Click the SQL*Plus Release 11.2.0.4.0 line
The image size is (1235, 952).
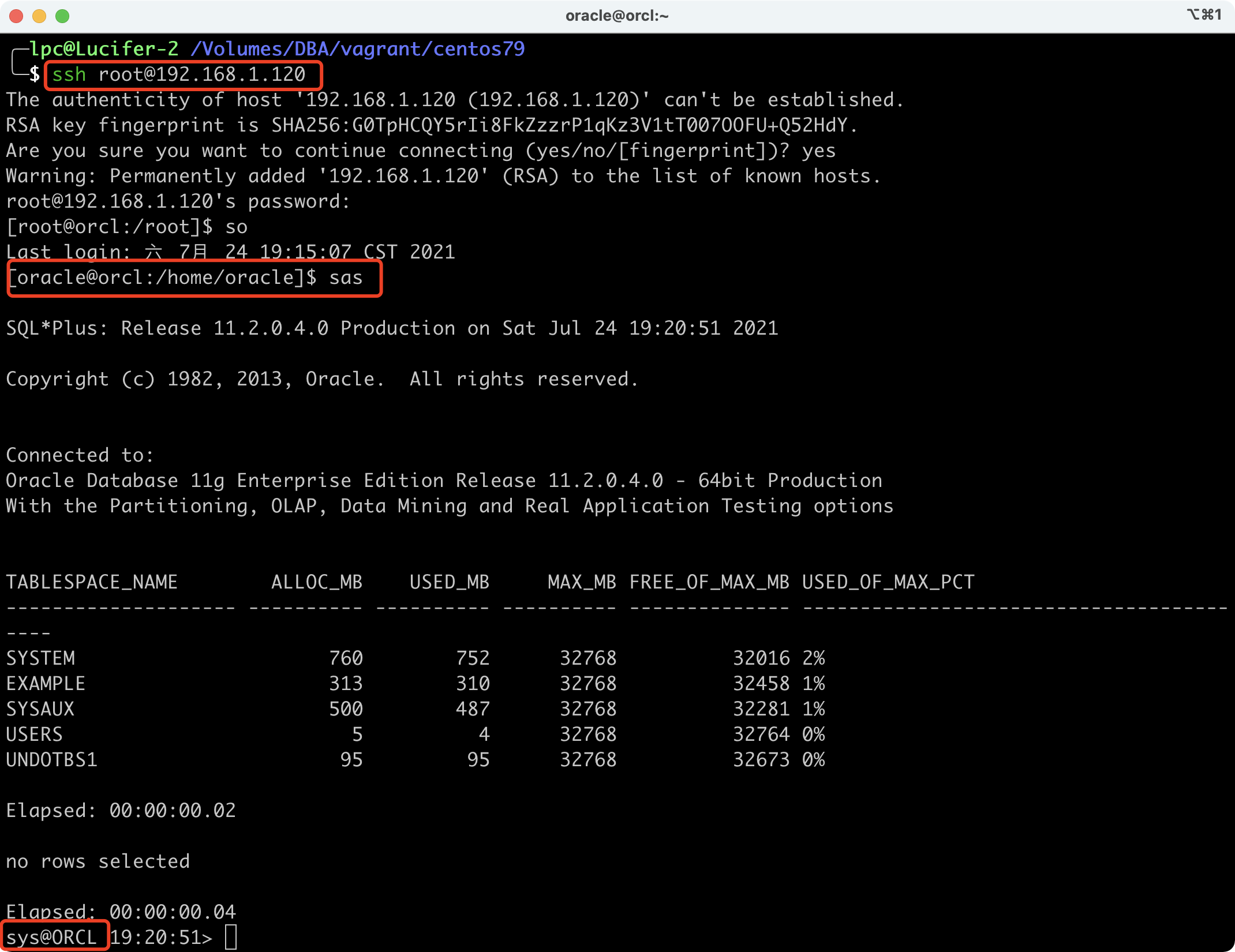pyautogui.click(x=392, y=328)
